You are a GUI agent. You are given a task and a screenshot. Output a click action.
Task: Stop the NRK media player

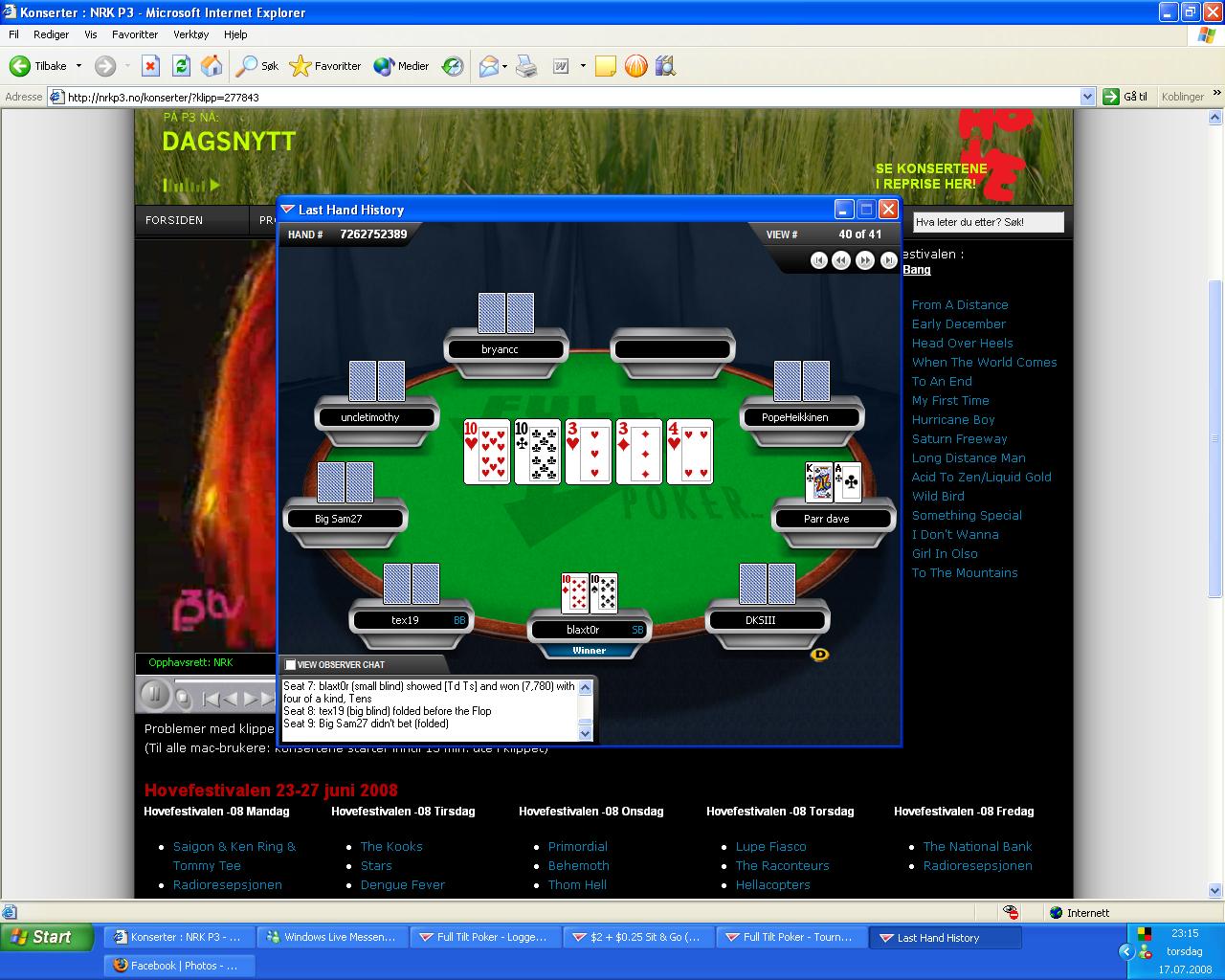point(182,699)
